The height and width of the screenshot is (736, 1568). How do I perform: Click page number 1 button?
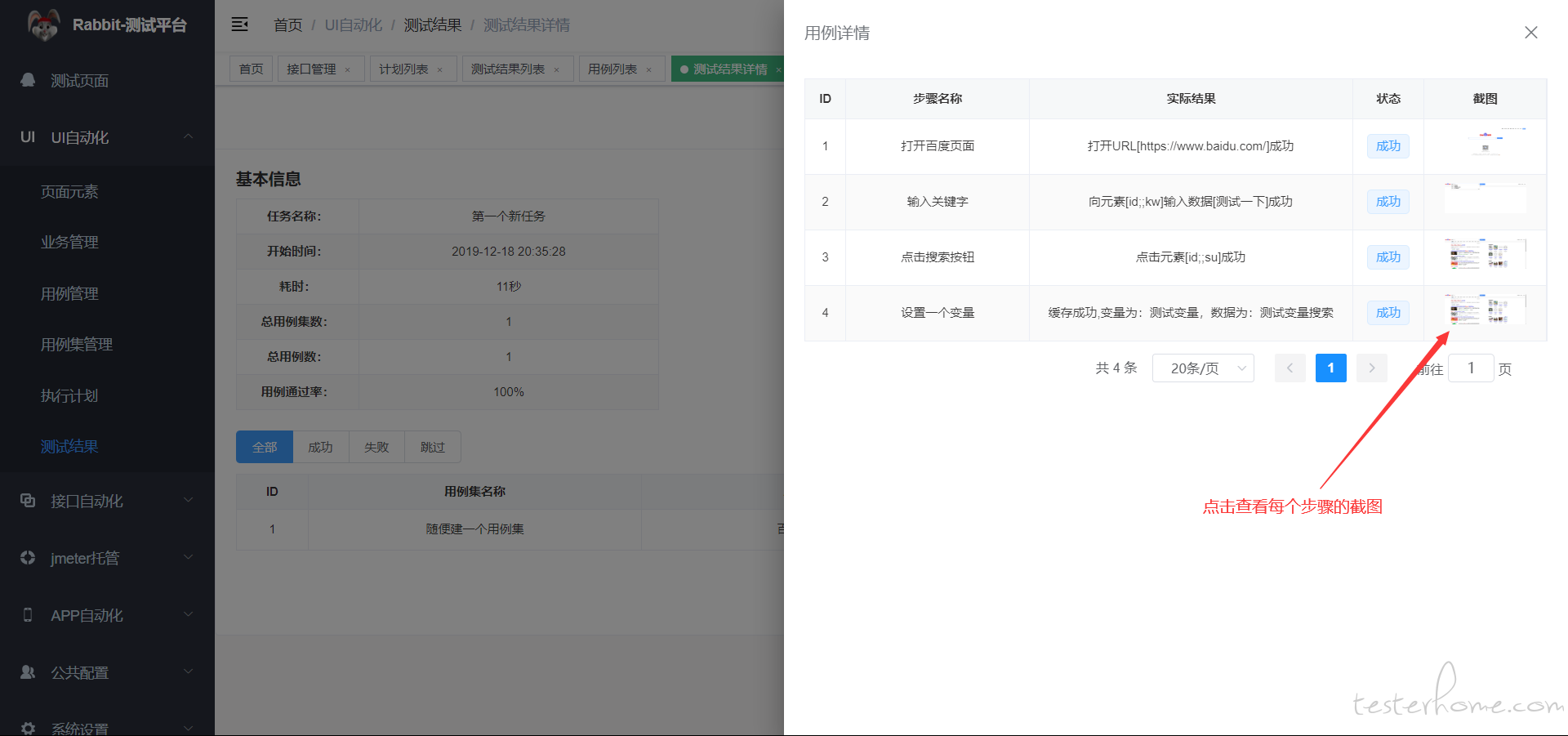(1331, 368)
